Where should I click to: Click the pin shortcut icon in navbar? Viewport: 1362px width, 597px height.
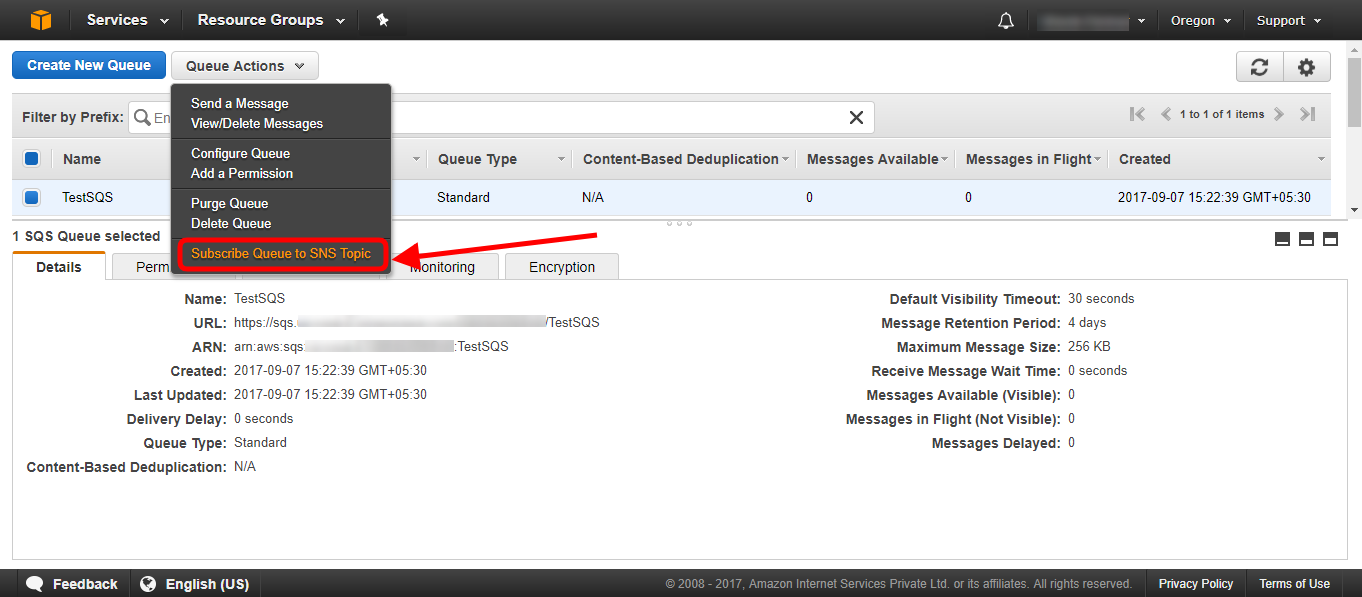382,20
